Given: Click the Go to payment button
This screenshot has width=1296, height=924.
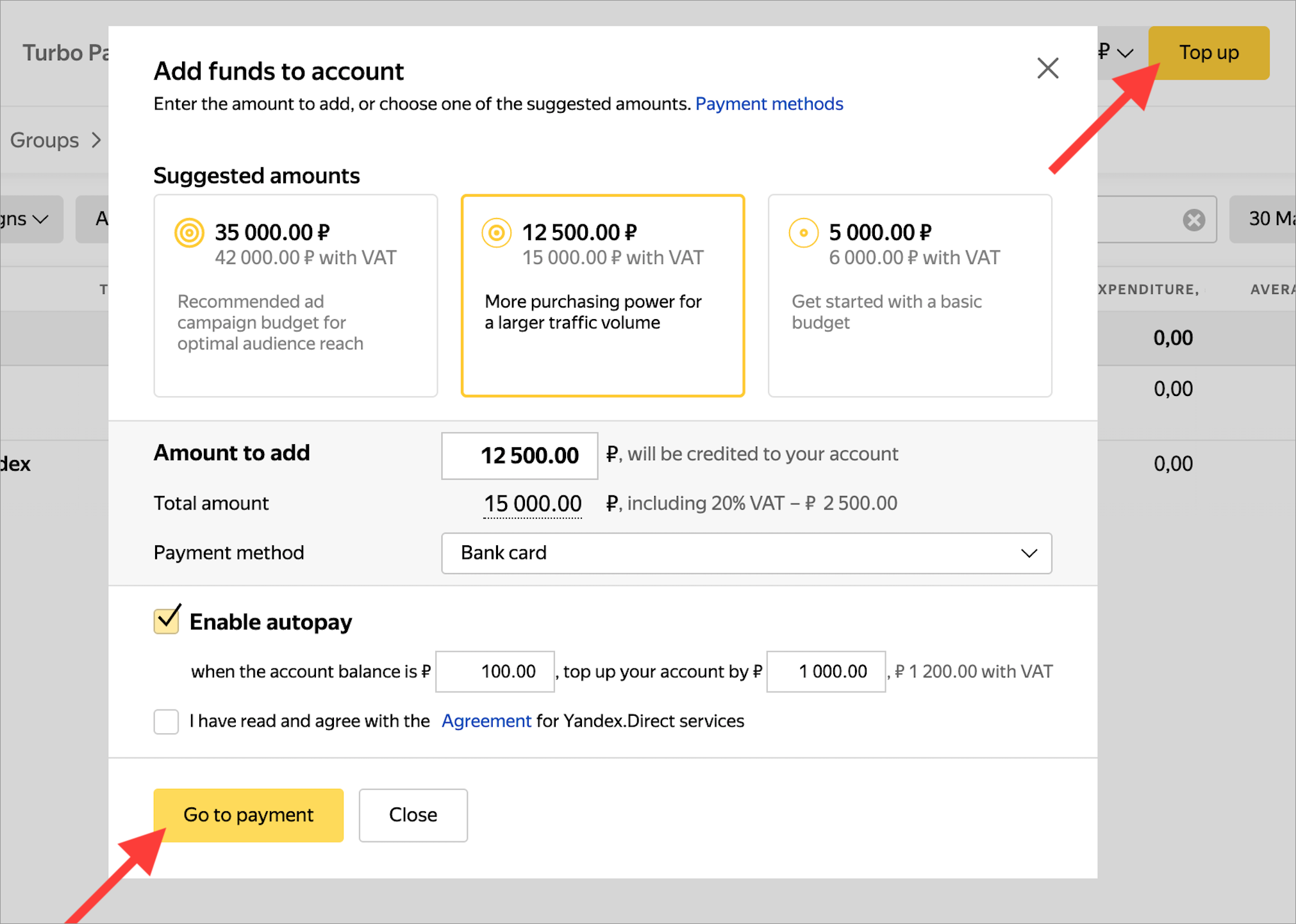Looking at the screenshot, I should click(x=249, y=815).
